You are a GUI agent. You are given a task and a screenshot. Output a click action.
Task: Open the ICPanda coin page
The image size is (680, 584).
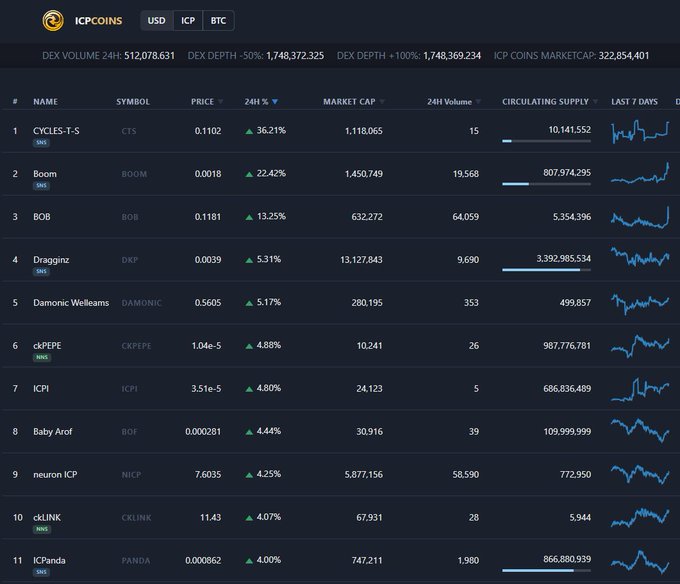point(49,560)
